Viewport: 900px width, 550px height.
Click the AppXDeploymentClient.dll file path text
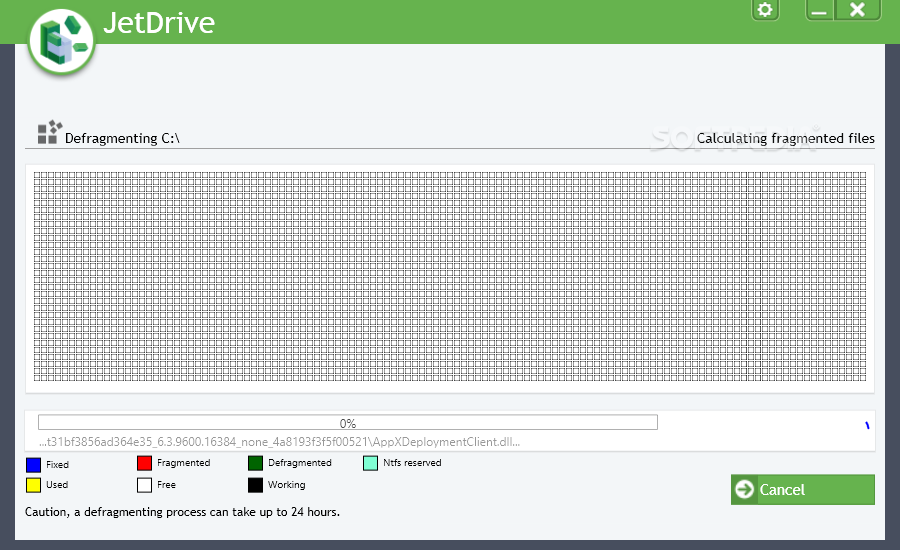point(280,442)
